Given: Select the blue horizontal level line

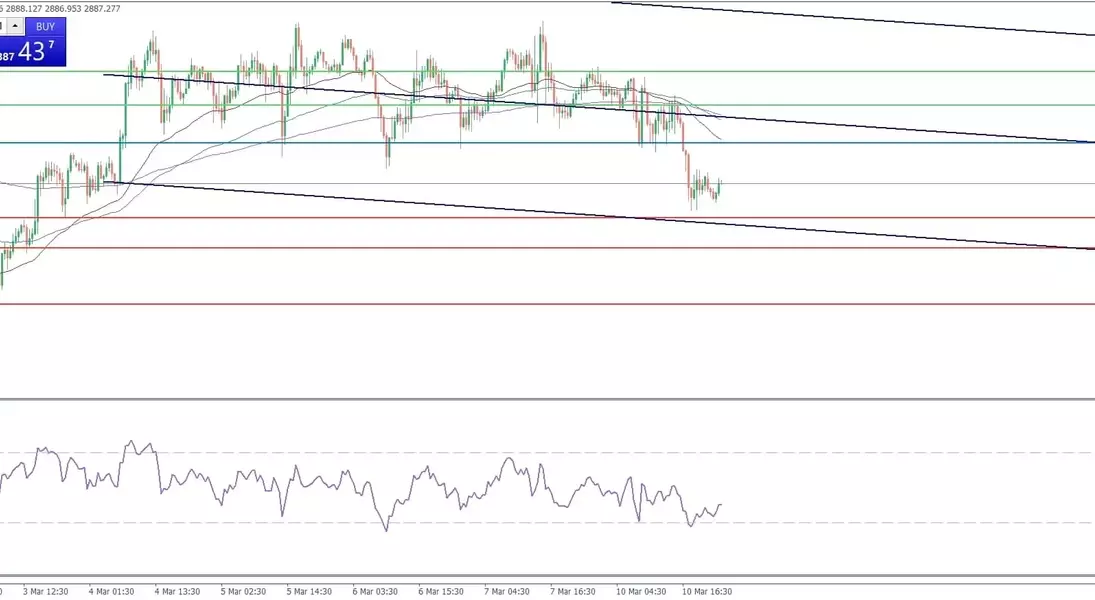Looking at the screenshot, I should [900, 142].
